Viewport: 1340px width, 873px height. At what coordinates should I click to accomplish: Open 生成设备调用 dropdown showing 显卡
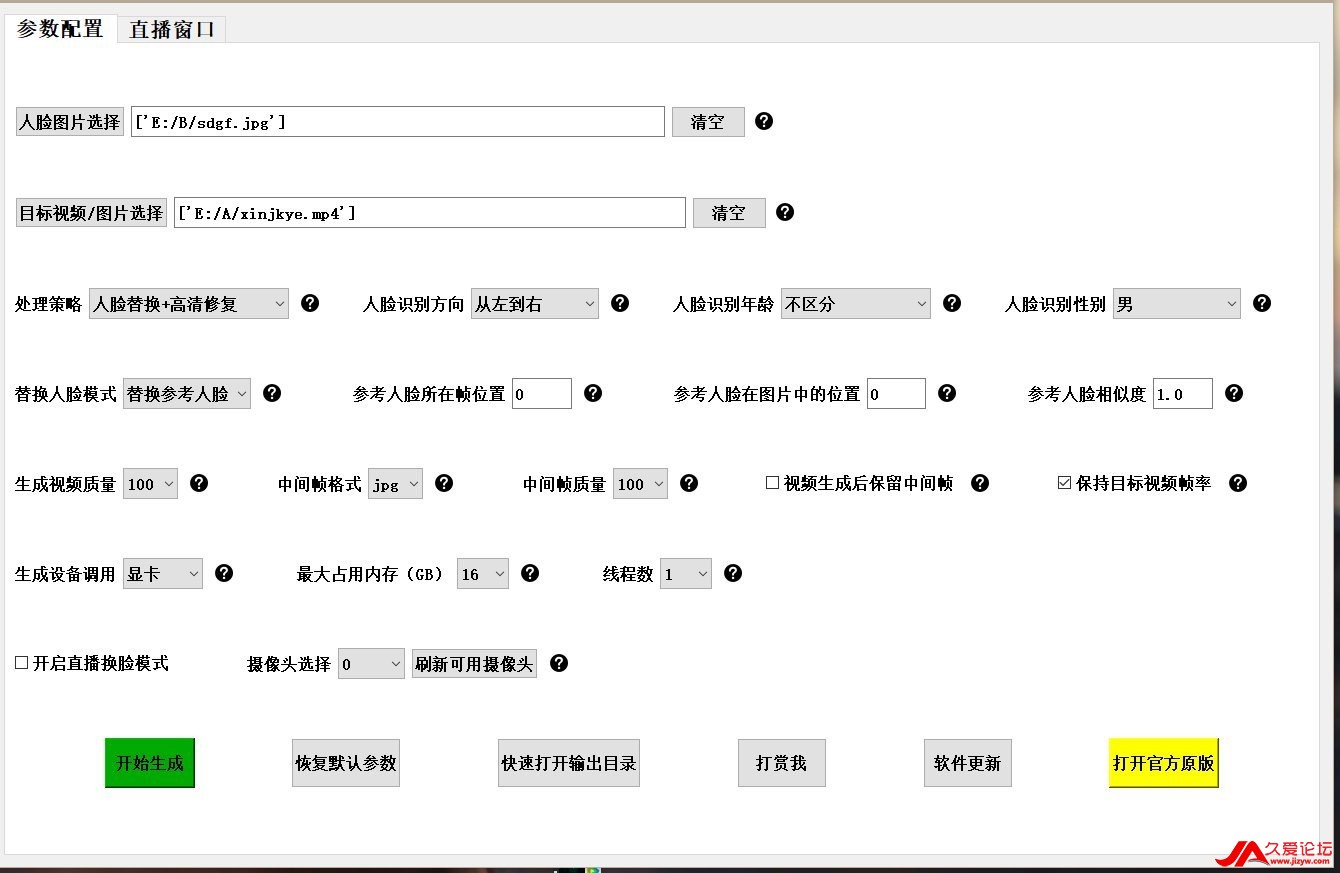tap(163, 574)
